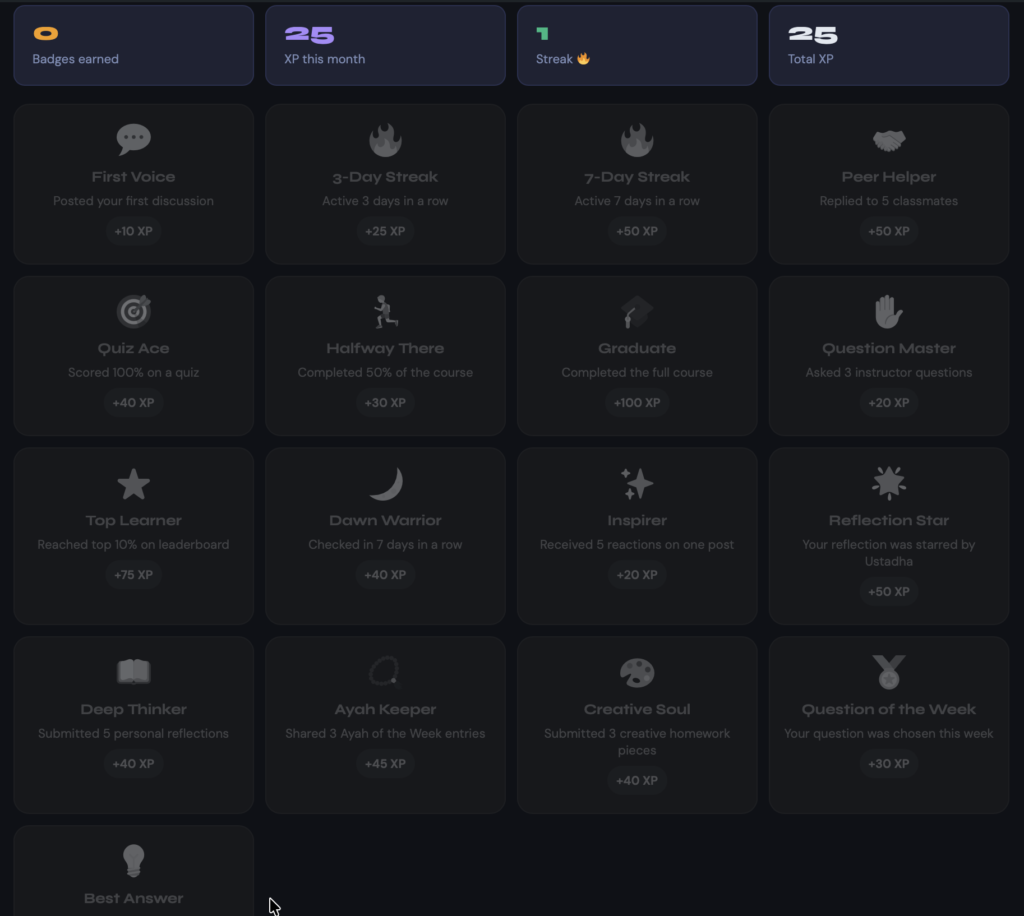Click 'Submitted 5 personal reflections' description
This screenshot has width=1024, height=916.
point(133,734)
